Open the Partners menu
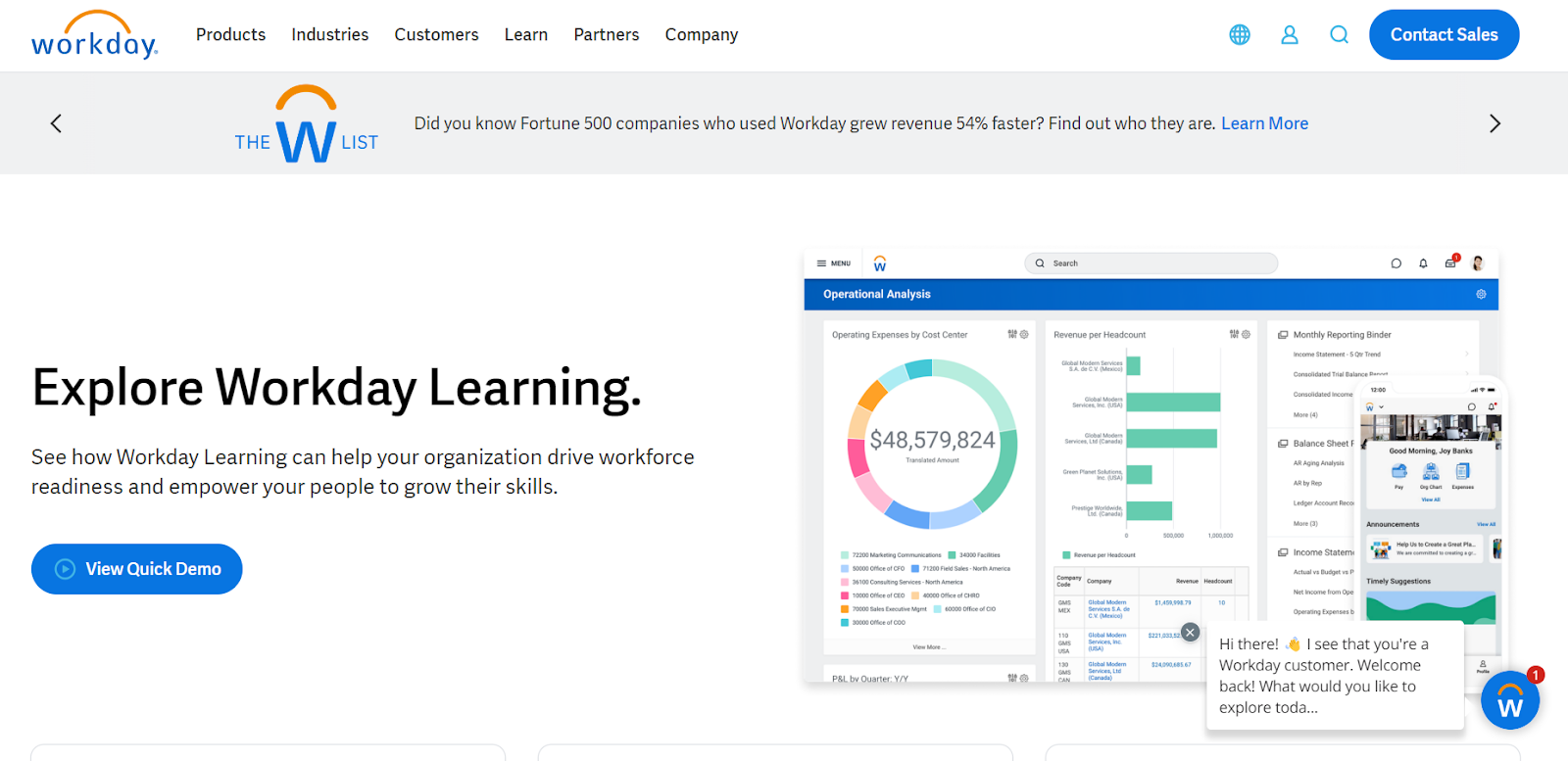Screen dimensions: 1568x761 coord(607,35)
